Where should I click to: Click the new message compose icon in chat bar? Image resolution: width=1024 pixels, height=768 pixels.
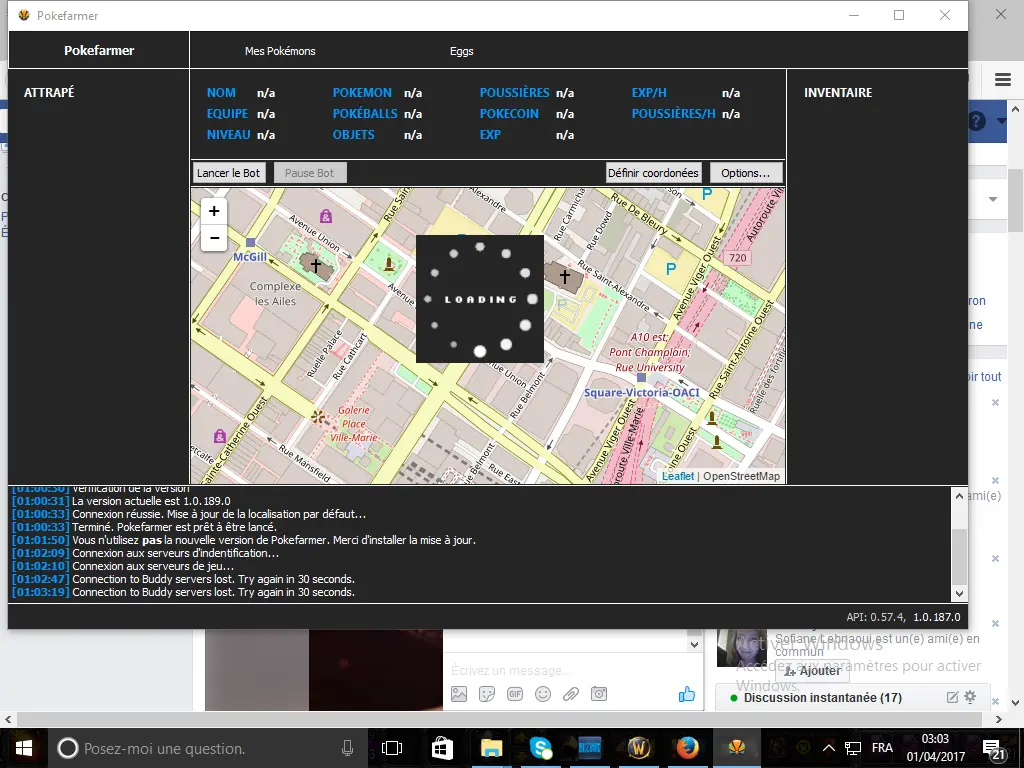[x=952, y=697]
